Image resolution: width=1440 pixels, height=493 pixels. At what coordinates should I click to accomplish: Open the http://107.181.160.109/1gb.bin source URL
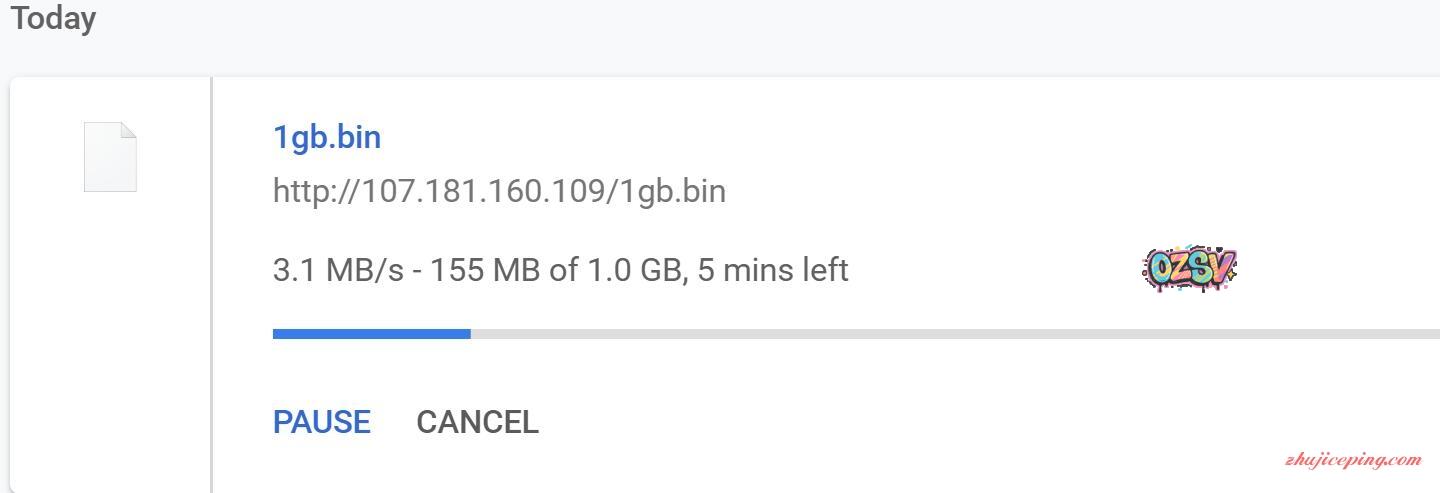(x=499, y=191)
